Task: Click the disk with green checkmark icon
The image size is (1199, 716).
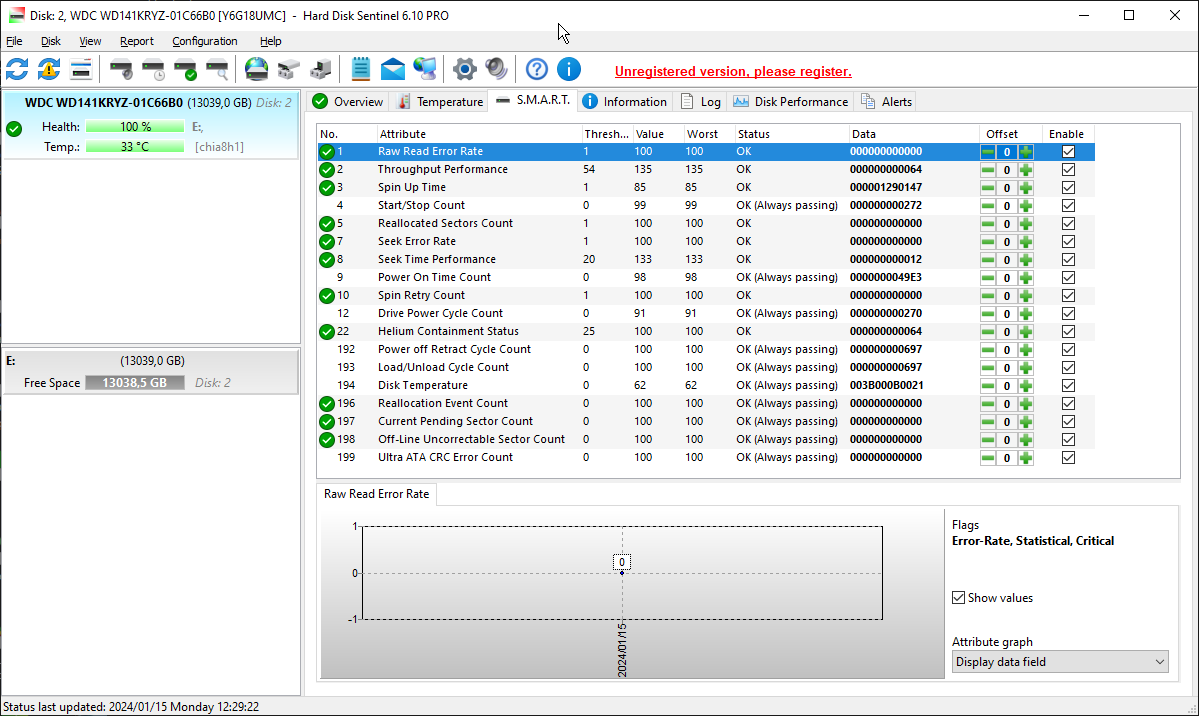Action: (x=185, y=70)
